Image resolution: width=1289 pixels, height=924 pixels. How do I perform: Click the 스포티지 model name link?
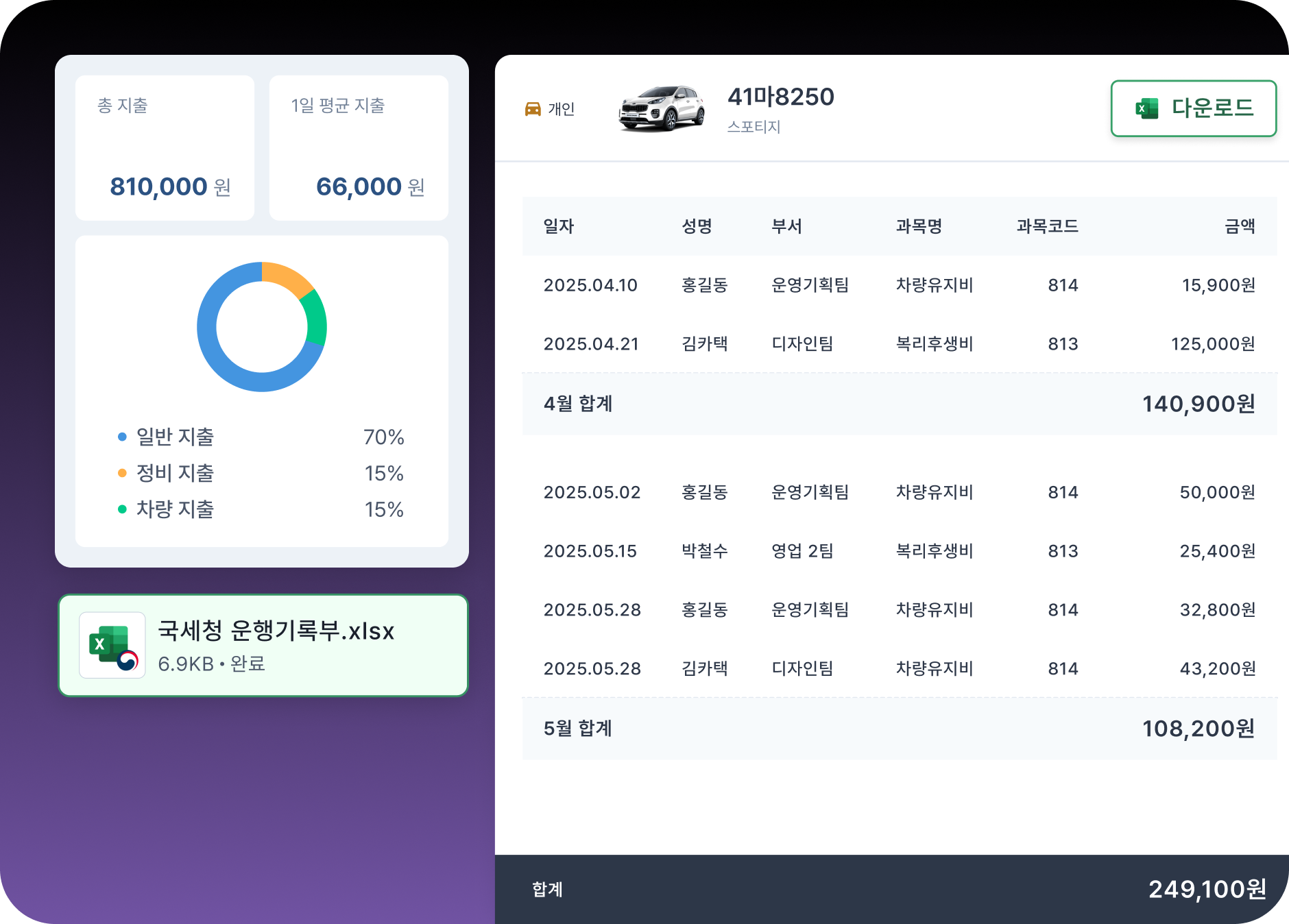[x=754, y=126]
